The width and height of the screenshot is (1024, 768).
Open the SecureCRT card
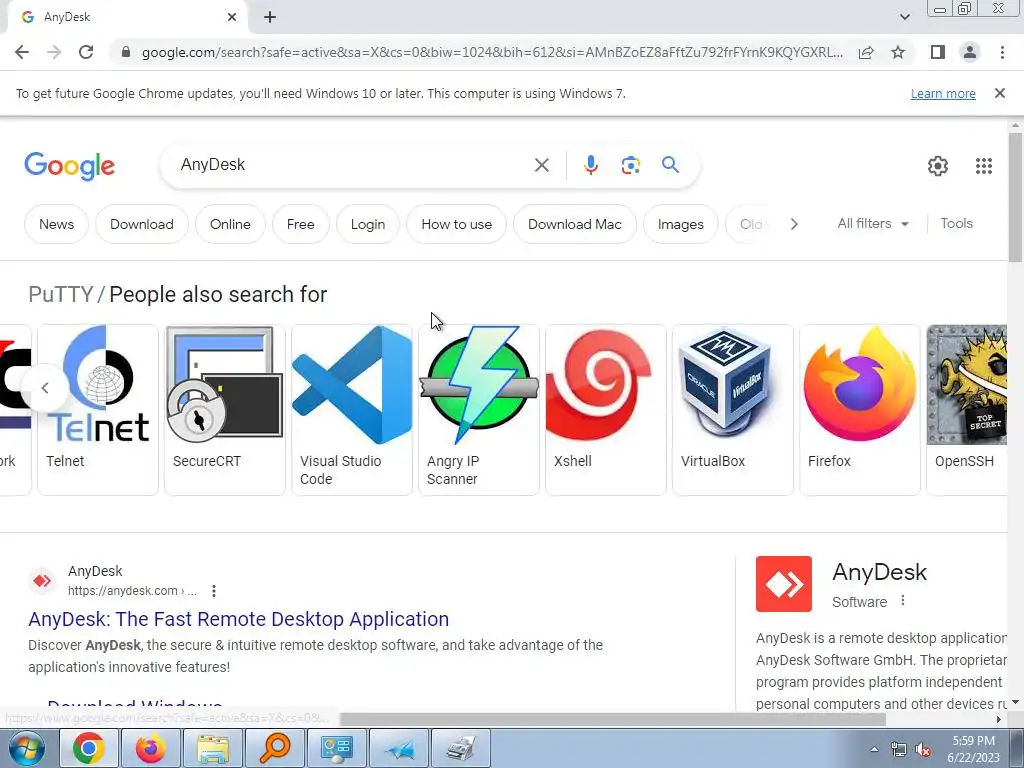[x=225, y=409]
